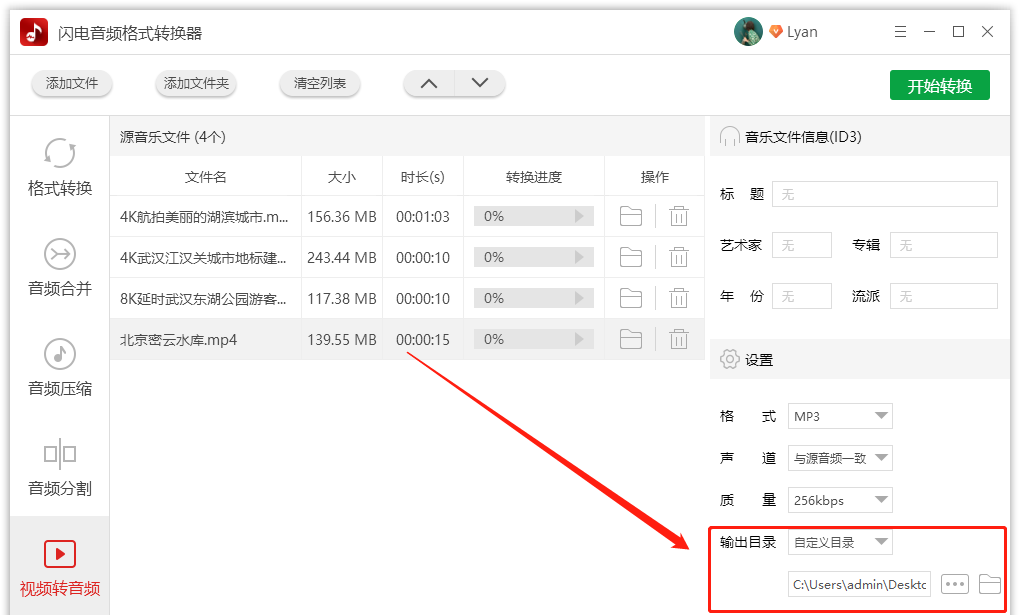Open the 格式 MP3 format dropdown
This screenshot has width=1020, height=616.
[840, 416]
